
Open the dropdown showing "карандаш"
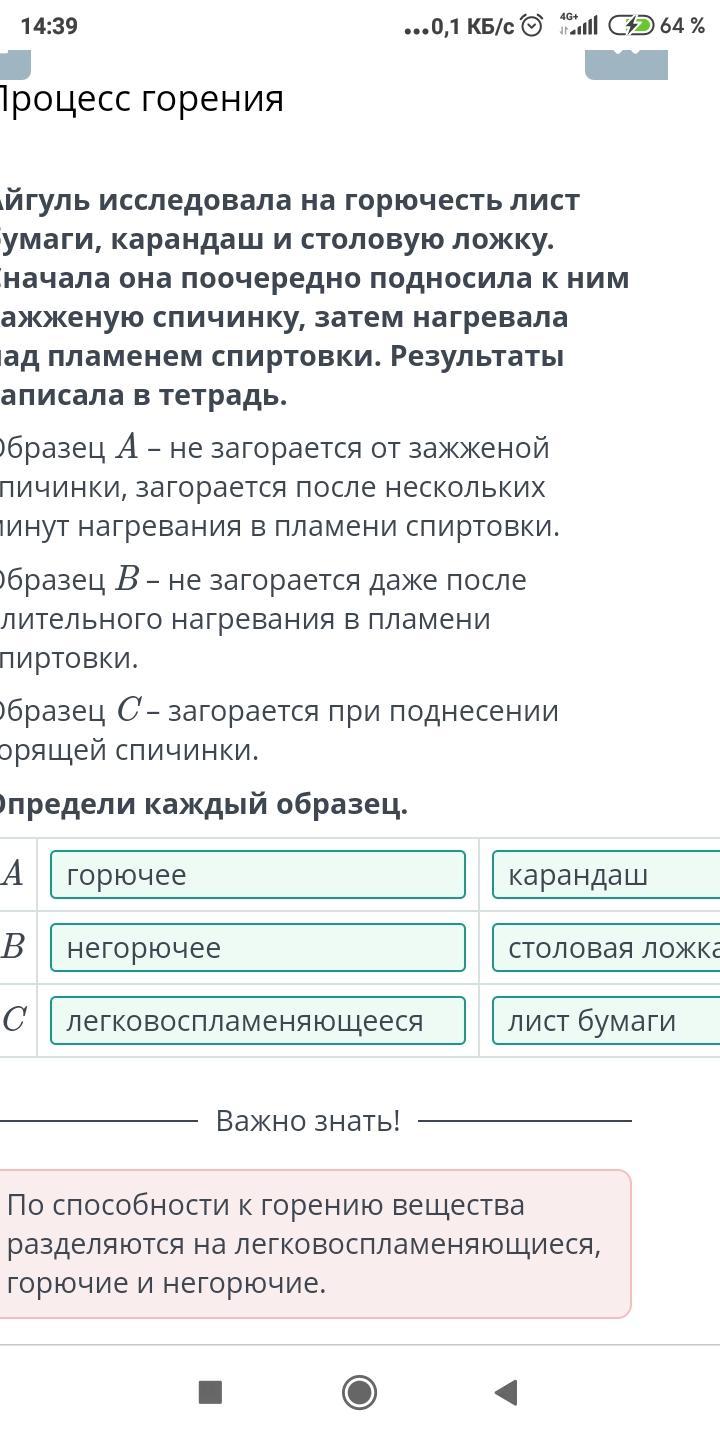point(606,875)
